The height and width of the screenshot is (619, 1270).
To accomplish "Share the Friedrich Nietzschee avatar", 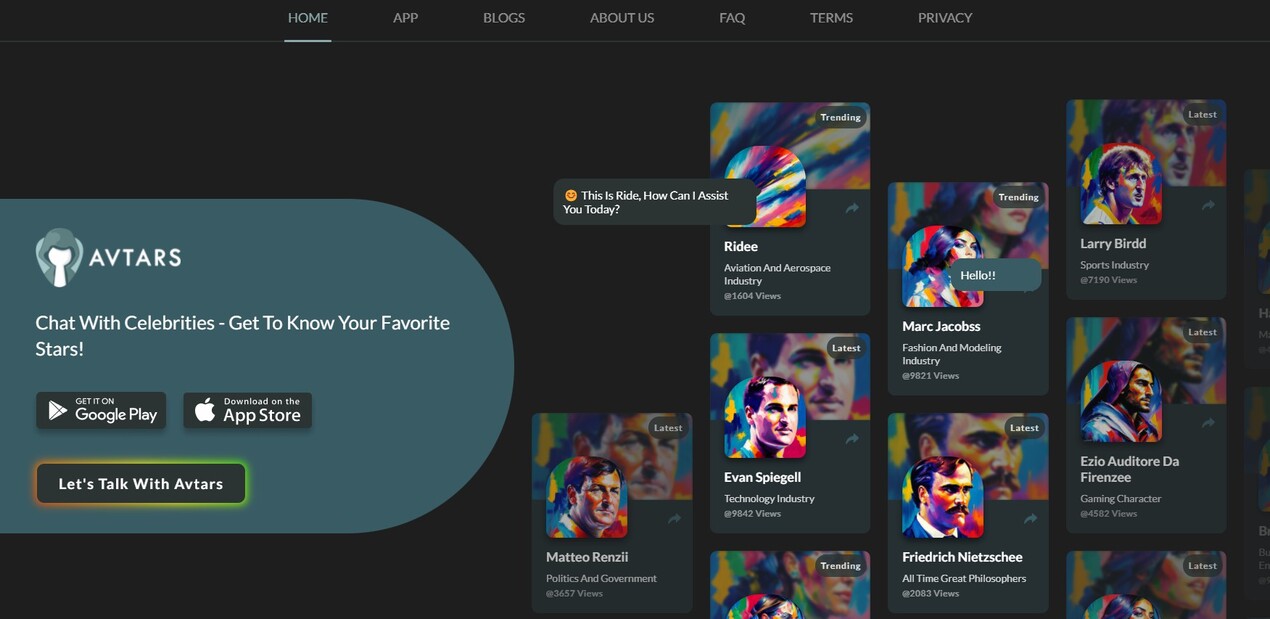I will click(1029, 519).
